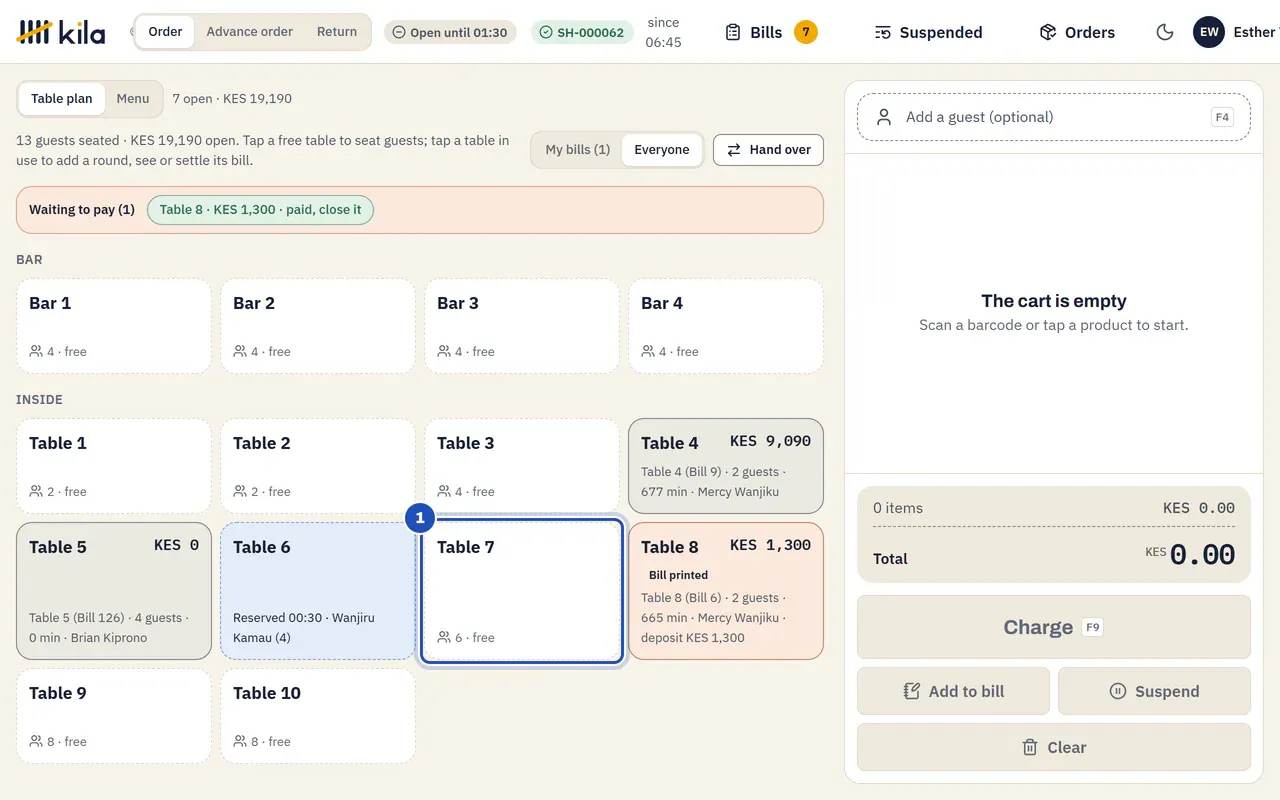Tap free Table 9
This screenshot has width=1280, height=800.
114,716
